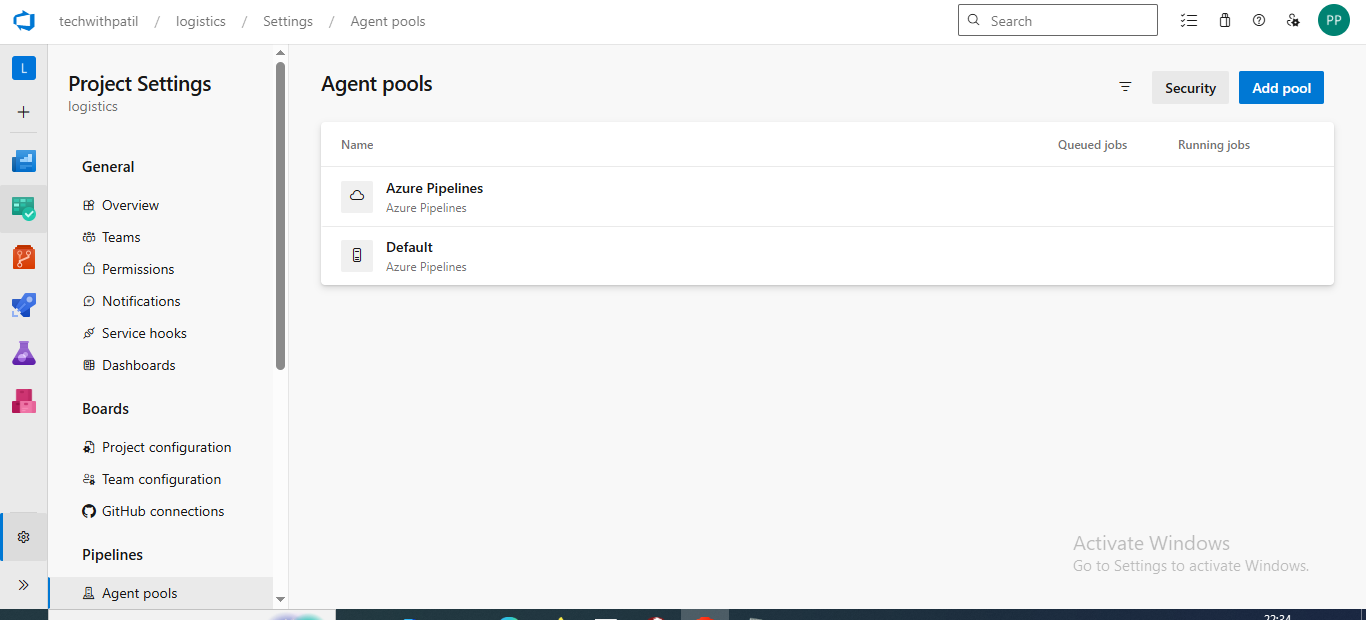Click the settings sidebar scrollbar down arrow
This screenshot has height=620, width=1366.
click(x=280, y=599)
